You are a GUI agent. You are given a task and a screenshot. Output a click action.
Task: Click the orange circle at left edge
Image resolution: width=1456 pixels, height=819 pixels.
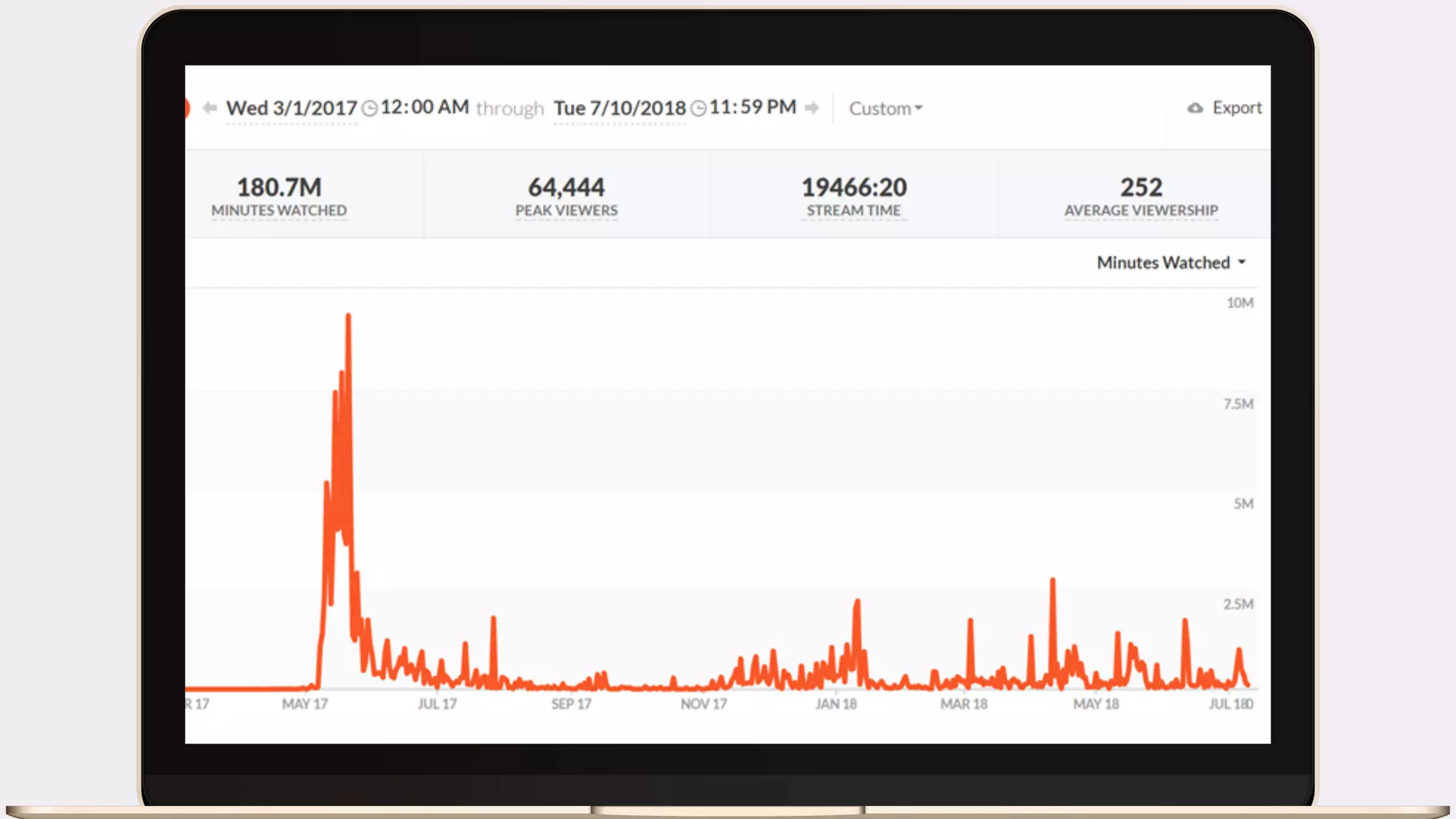(x=187, y=108)
